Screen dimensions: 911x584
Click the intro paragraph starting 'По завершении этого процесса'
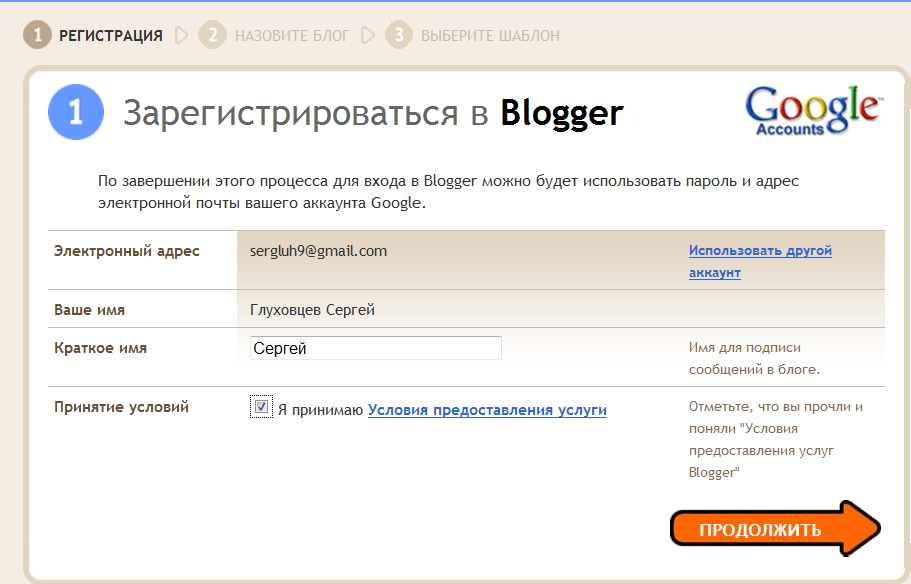448,192
